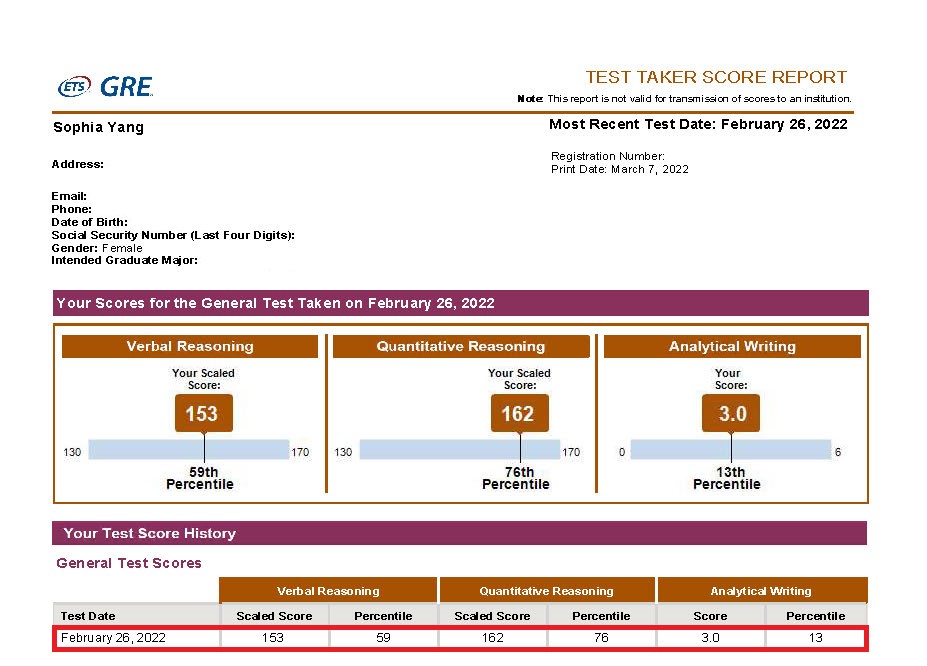
Task: Click the 130 minimum label on Quantitative scale
Action: click(x=343, y=452)
